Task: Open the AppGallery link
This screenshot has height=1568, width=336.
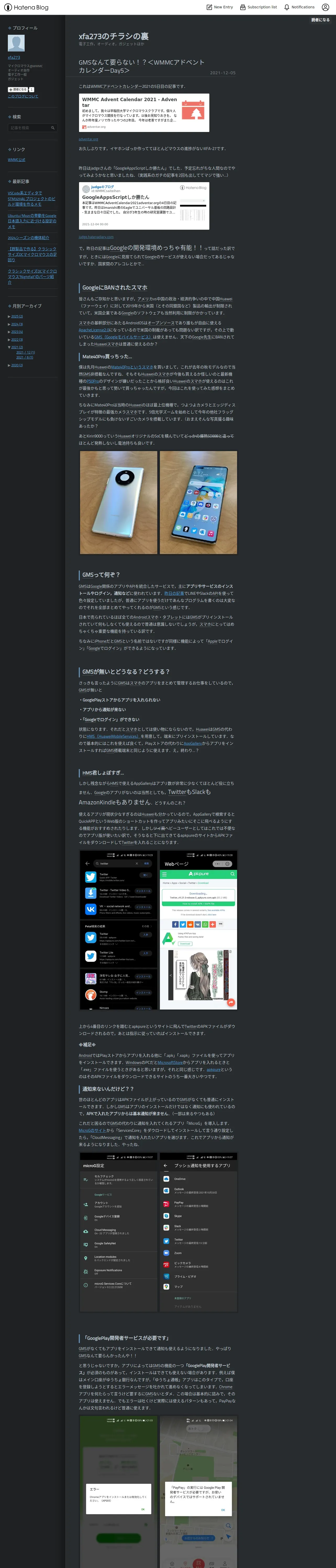Action: pyautogui.click(x=192, y=743)
